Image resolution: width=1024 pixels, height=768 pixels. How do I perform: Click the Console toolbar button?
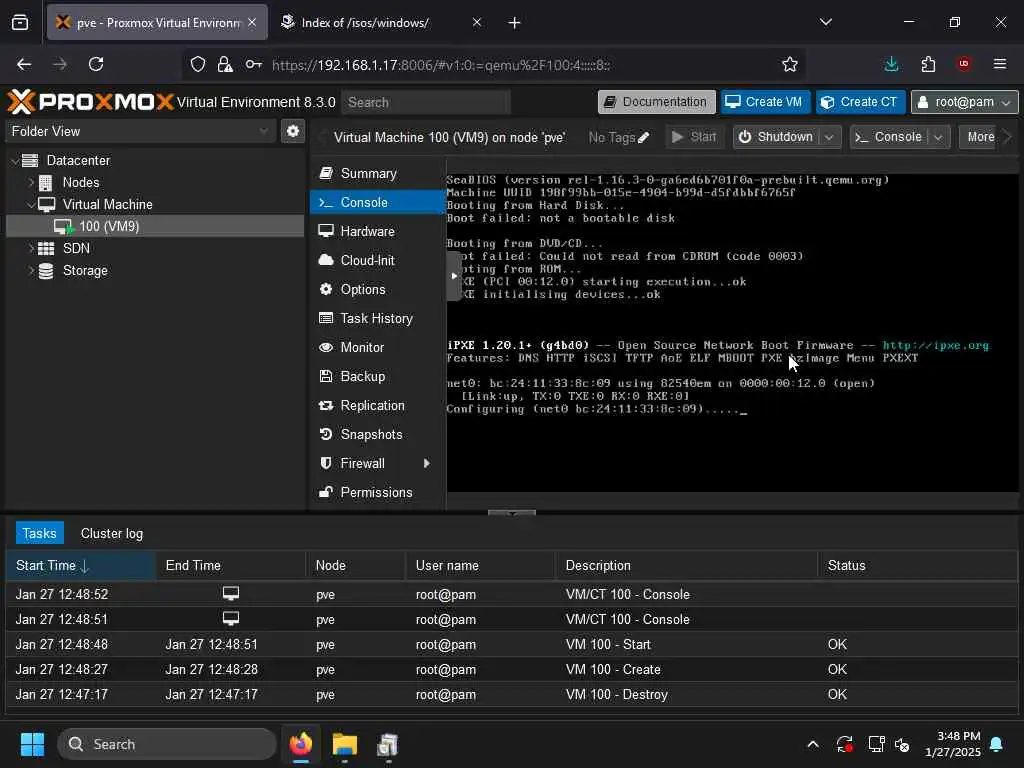tap(889, 136)
